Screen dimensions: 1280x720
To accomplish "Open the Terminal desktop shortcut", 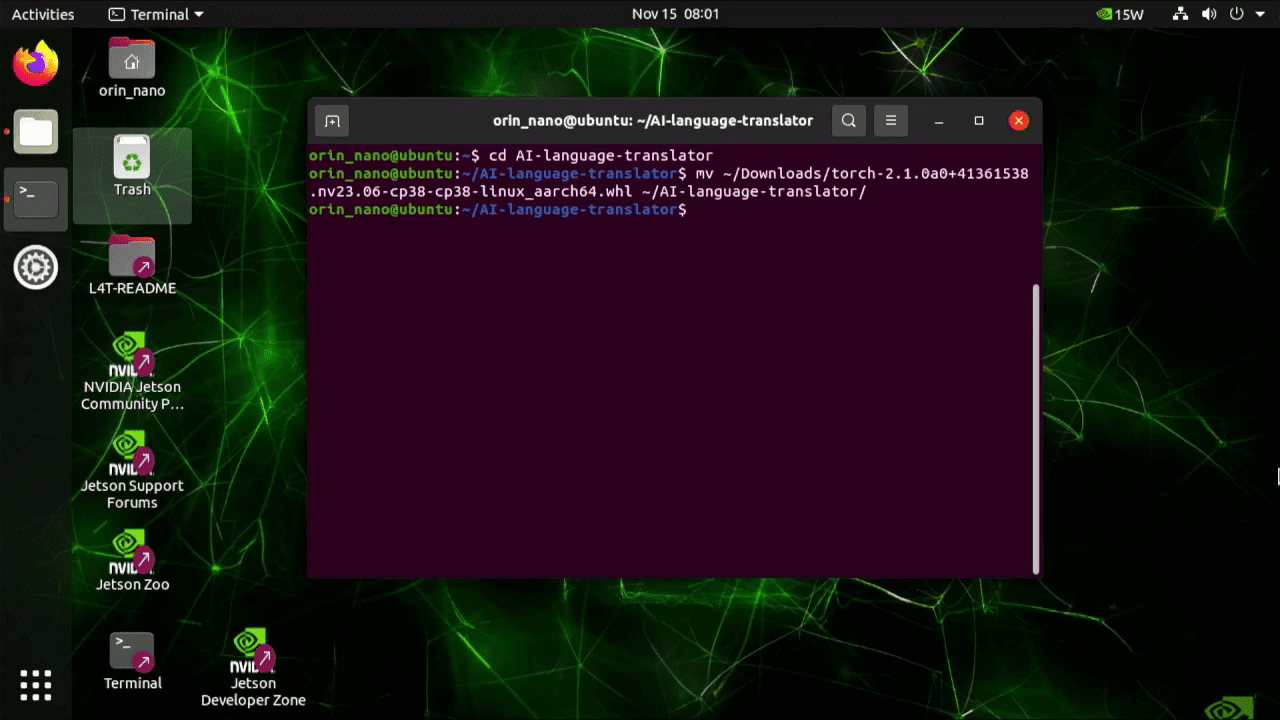I will (131, 649).
